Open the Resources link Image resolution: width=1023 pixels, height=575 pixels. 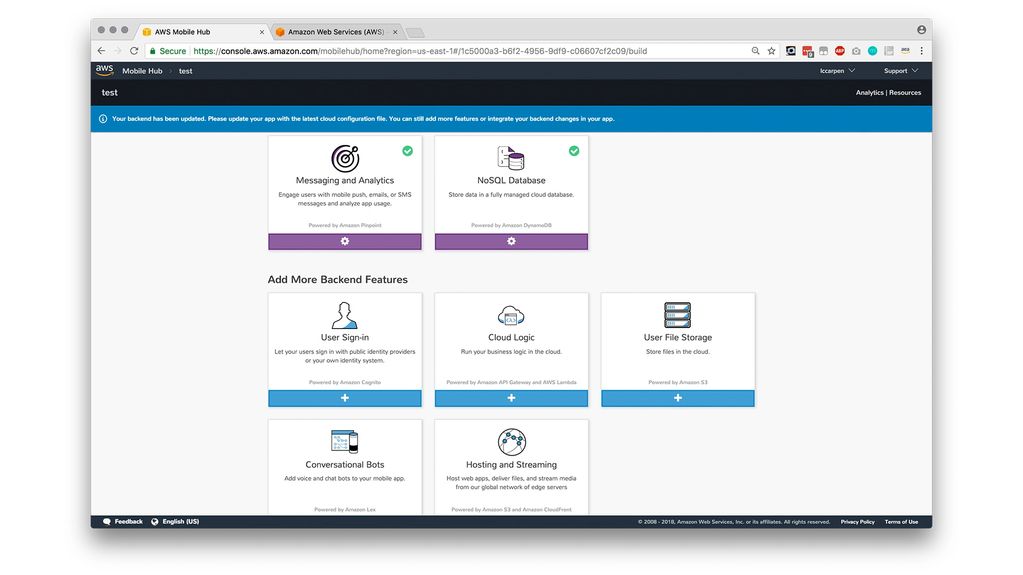(x=905, y=93)
